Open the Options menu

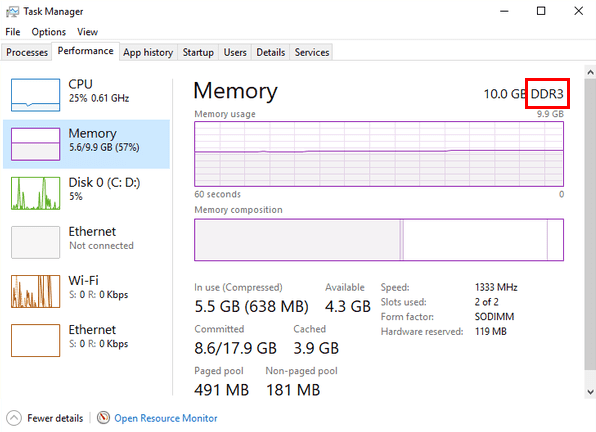(49, 32)
